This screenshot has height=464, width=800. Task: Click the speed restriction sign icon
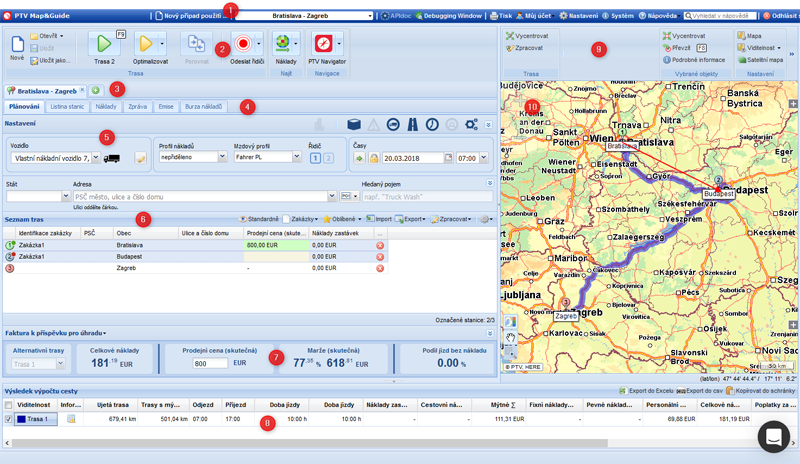pyautogui.click(x=393, y=125)
